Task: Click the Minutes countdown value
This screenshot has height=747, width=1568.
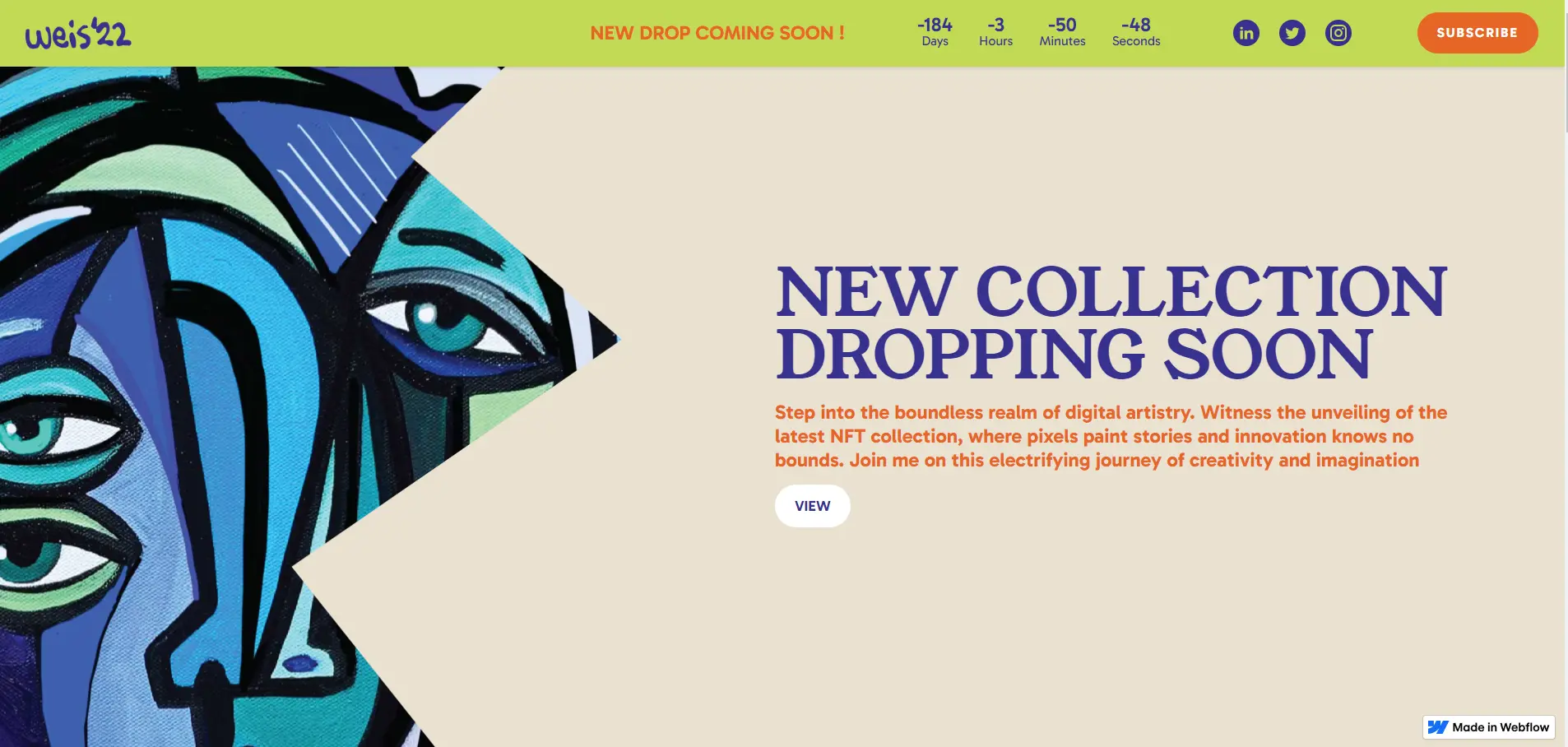Action: (1062, 25)
